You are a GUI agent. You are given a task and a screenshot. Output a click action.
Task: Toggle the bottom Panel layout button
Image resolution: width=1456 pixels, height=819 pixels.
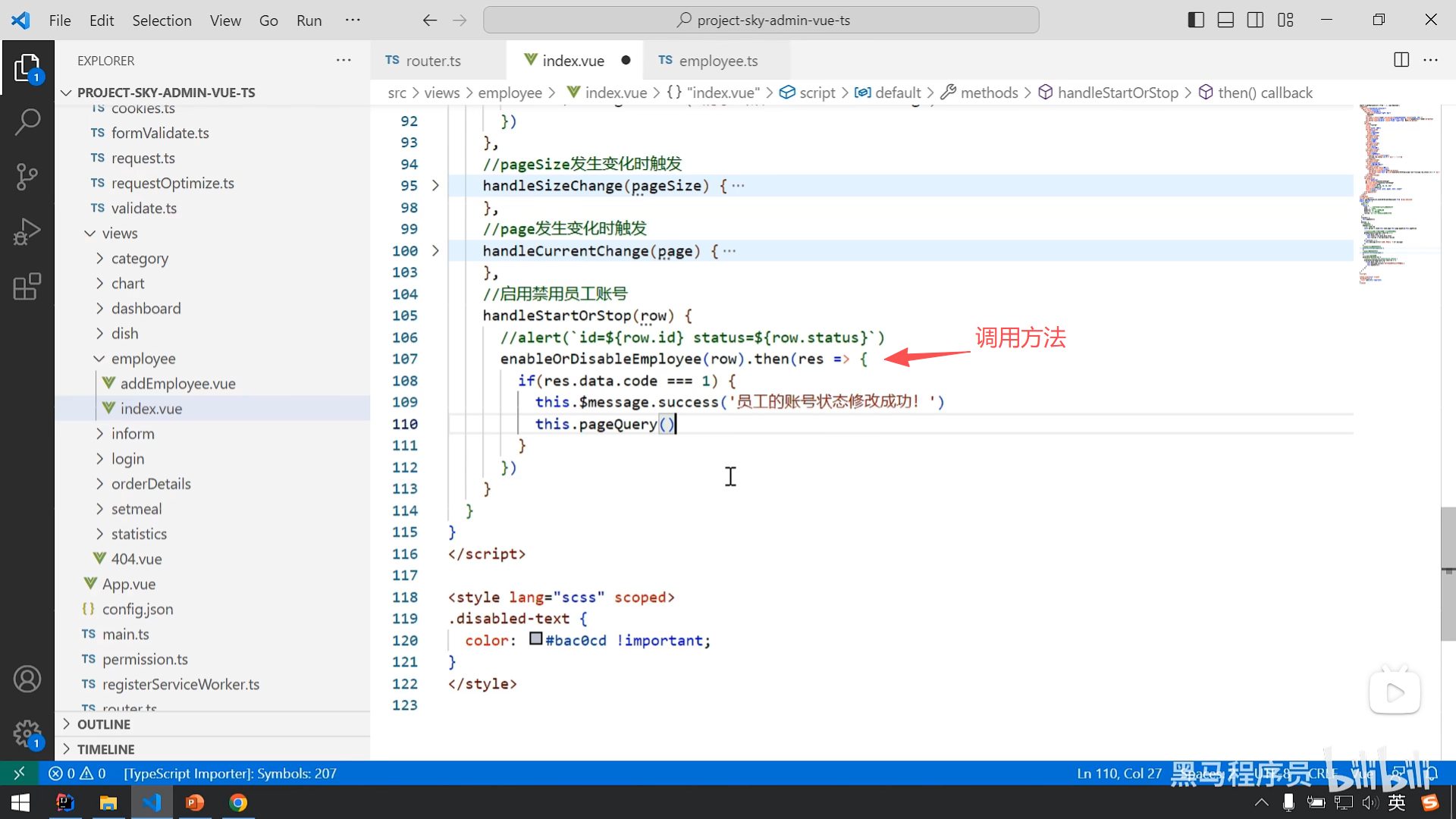click(x=1225, y=20)
